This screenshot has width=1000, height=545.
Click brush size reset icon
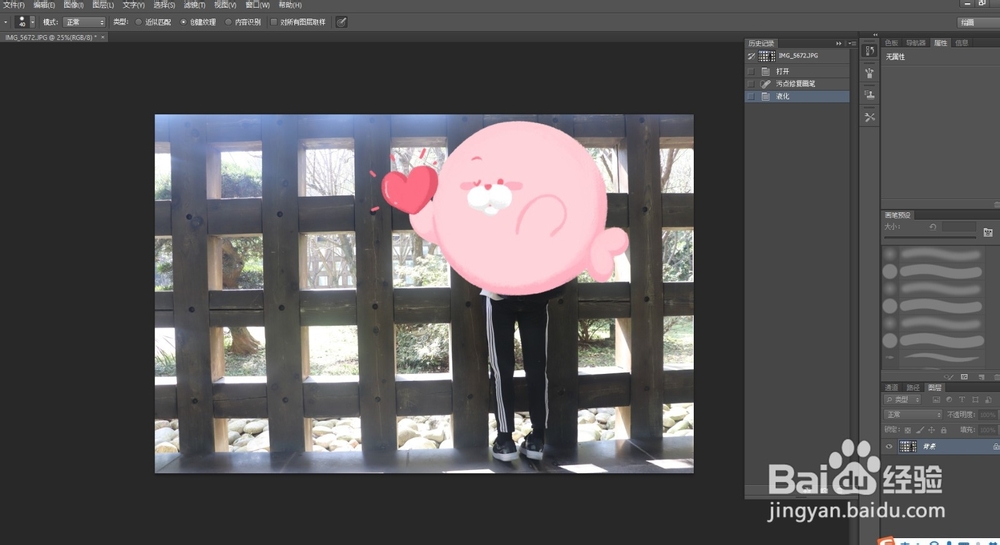click(932, 227)
